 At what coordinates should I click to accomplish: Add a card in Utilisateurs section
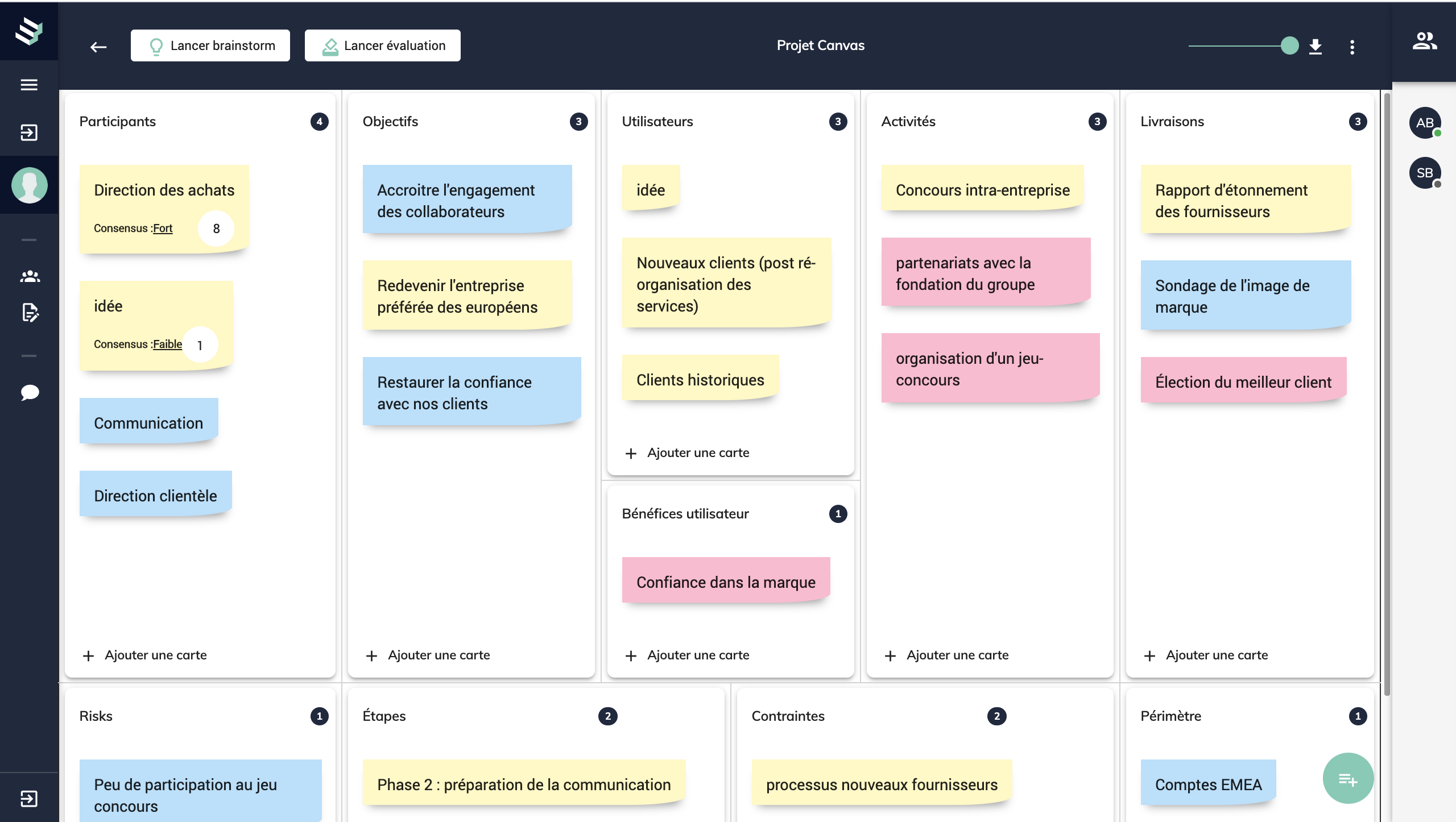click(687, 453)
